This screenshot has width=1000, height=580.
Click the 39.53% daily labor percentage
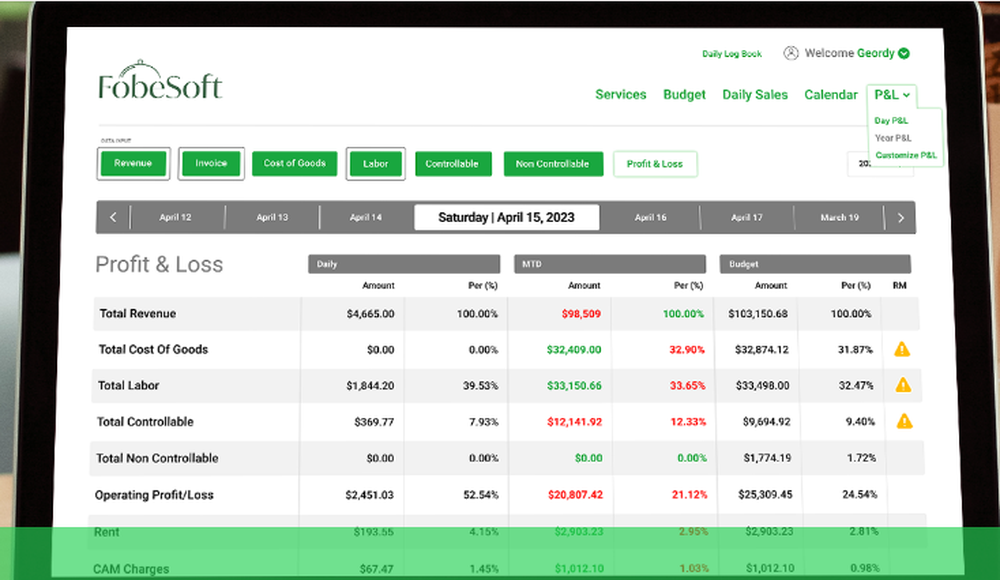click(x=480, y=385)
